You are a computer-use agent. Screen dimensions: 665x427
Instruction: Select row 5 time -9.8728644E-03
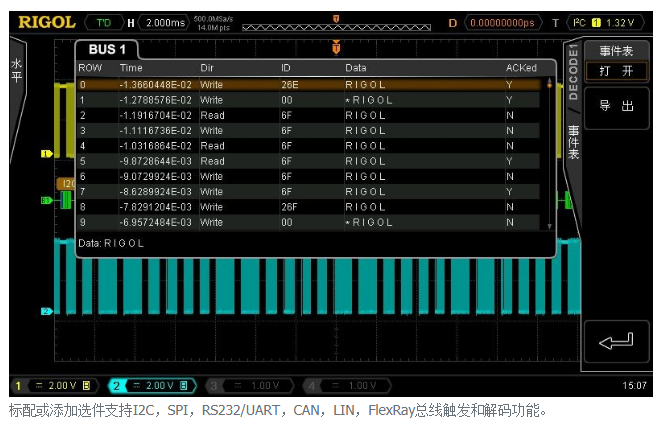point(309,162)
